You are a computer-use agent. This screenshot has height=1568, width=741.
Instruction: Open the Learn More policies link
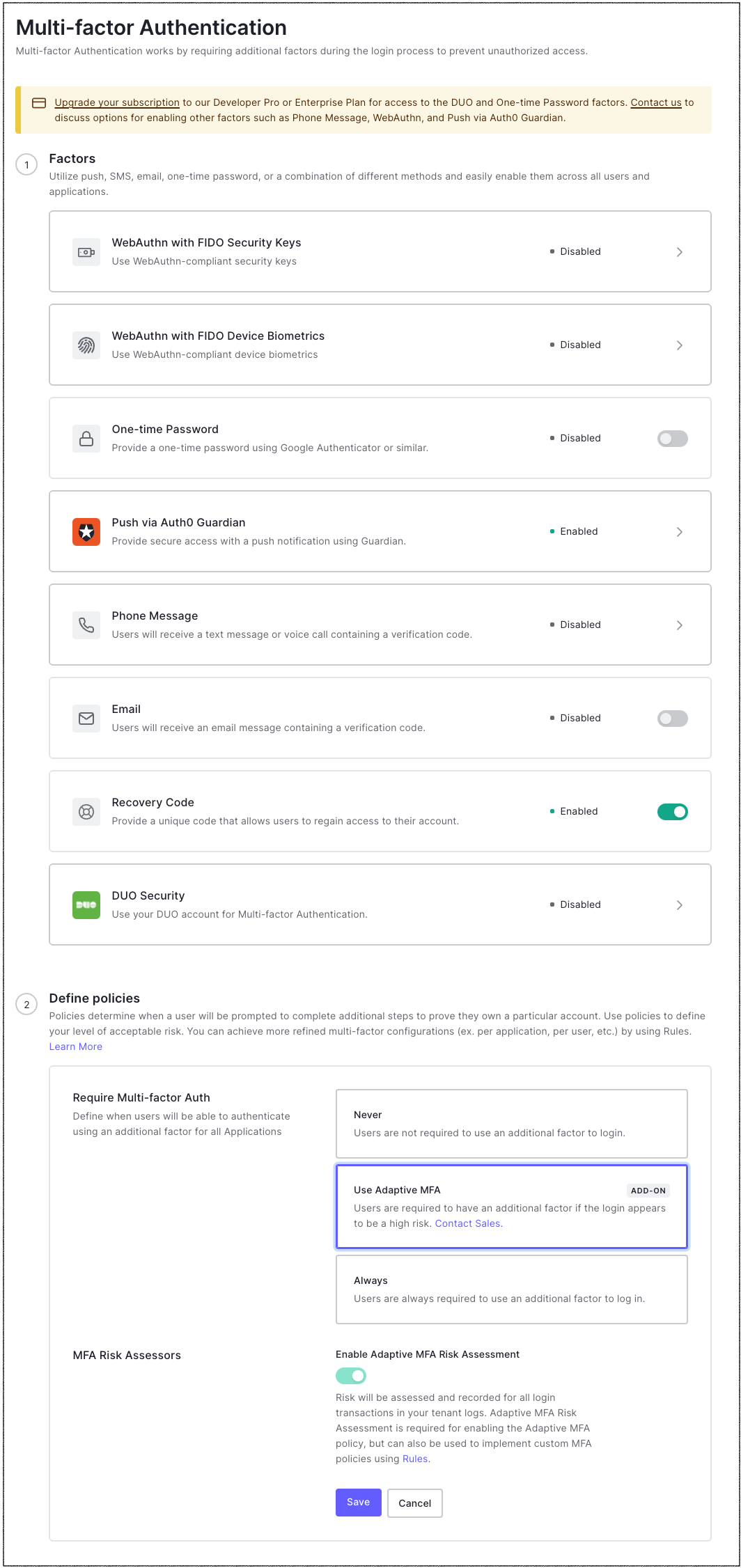click(76, 1047)
